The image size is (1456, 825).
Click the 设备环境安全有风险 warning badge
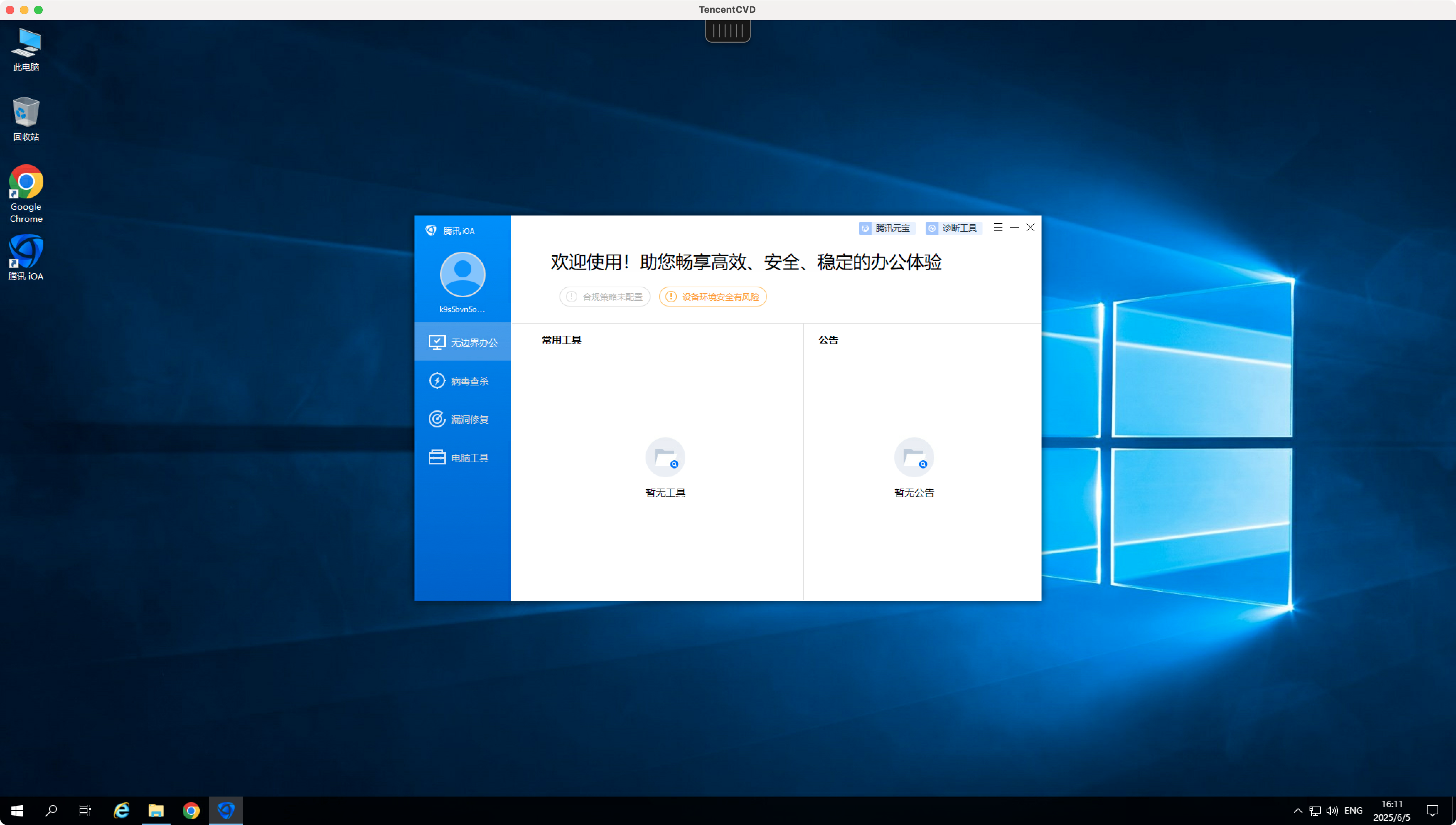[712, 297]
